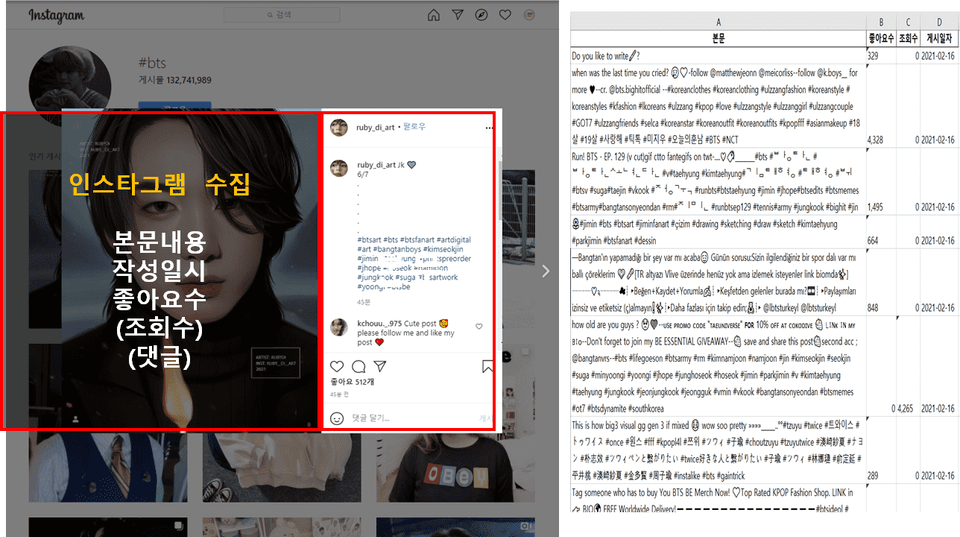The width and height of the screenshot is (960, 537).
Task: Open direct messages paper plane icon
Action: 457,15
